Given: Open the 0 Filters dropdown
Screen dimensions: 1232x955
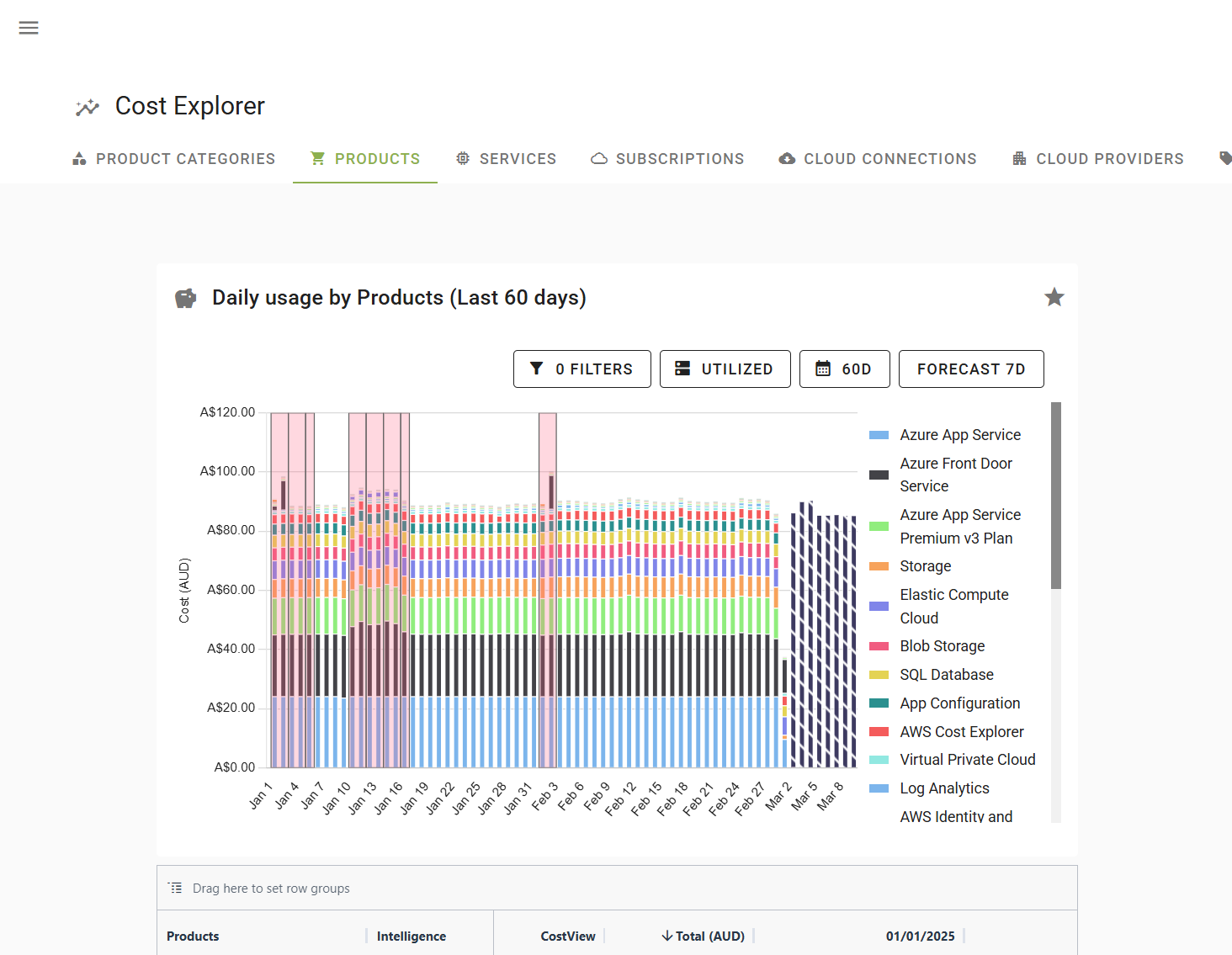Looking at the screenshot, I should tap(581, 369).
